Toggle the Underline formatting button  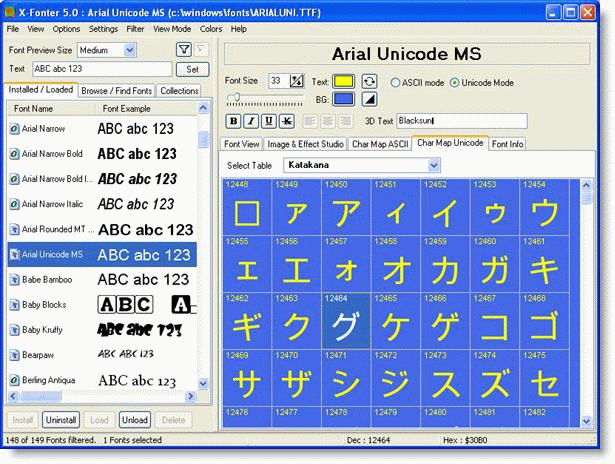269,121
